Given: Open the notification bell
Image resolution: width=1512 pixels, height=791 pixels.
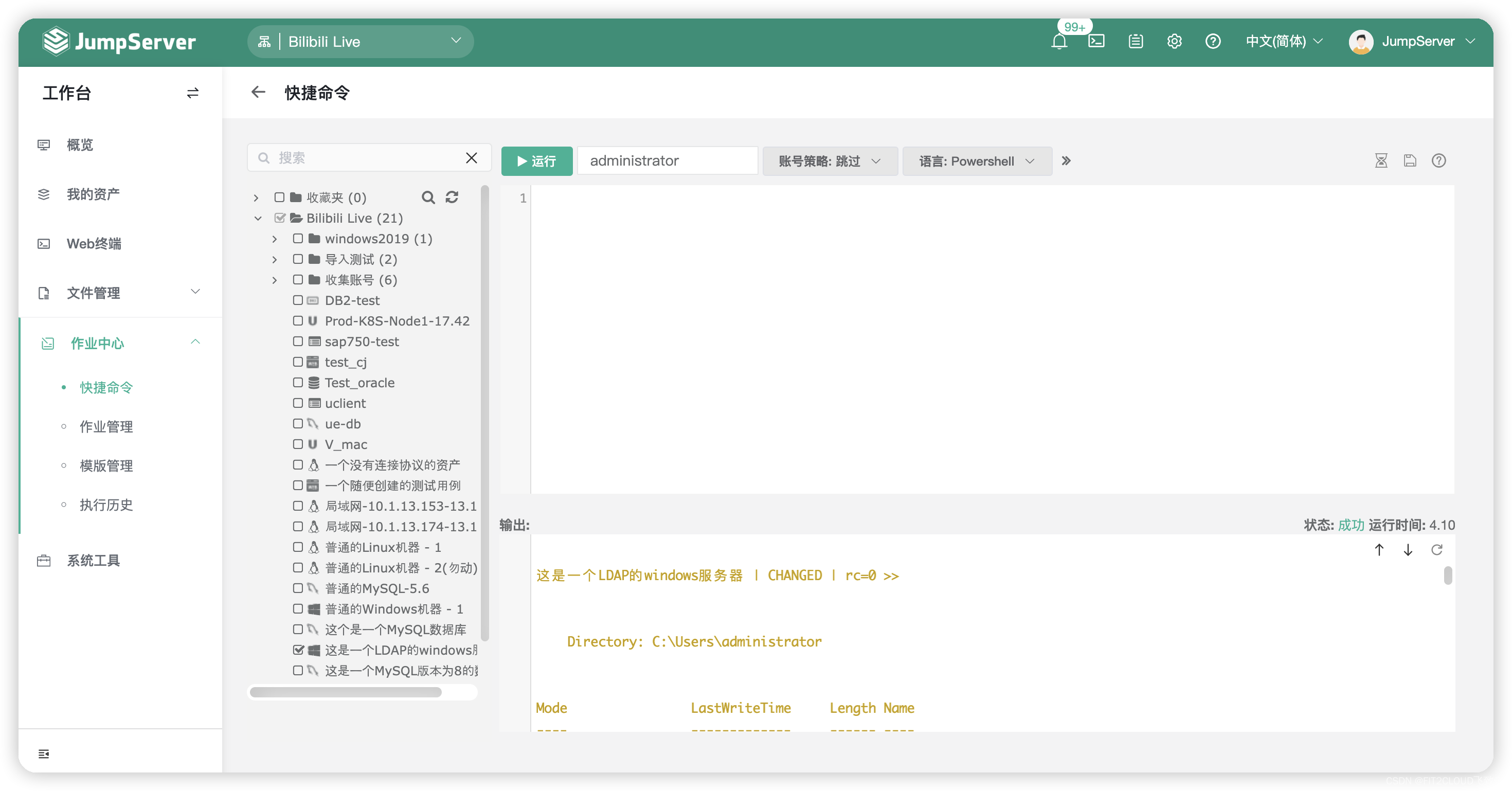Looking at the screenshot, I should coord(1059,42).
